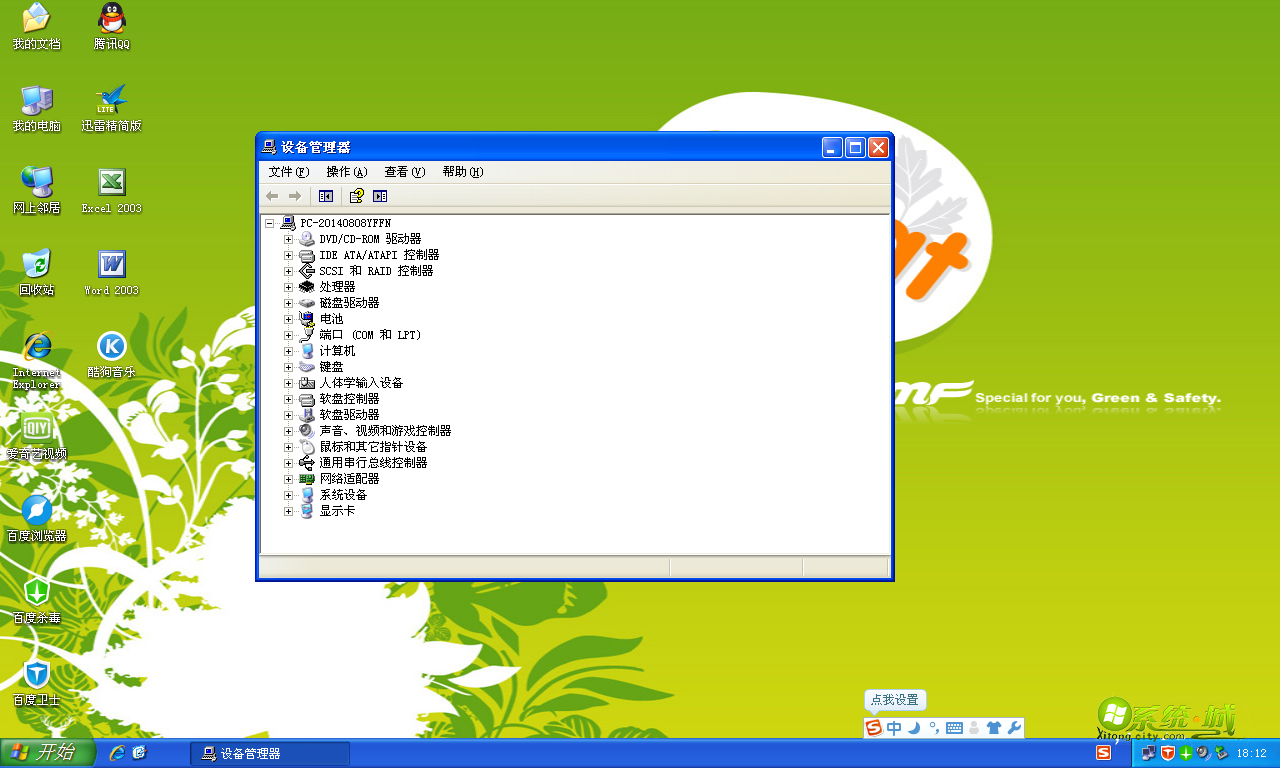Collapse the PC-20140808YFFN root node
Viewport: 1280px width, 768px height.
(x=269, y=223)
